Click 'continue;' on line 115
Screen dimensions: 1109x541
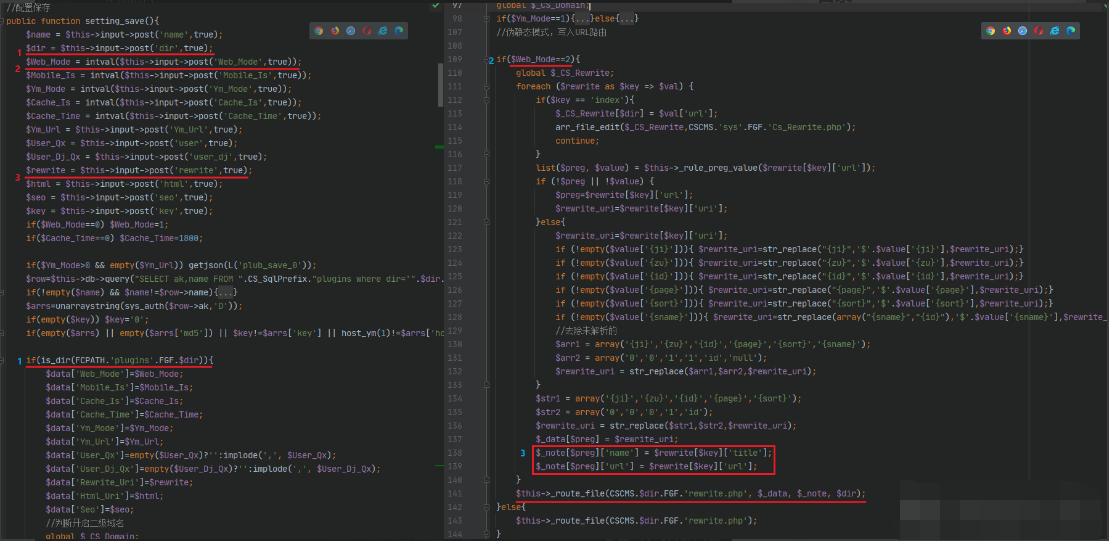click(578, 141)
